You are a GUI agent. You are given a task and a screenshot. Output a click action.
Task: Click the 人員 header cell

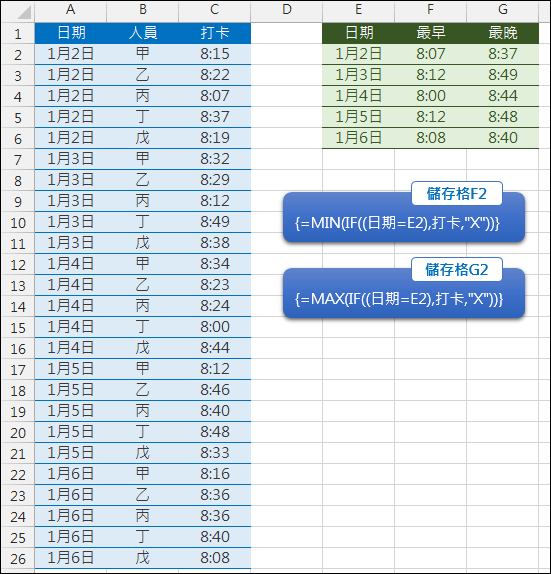coord(142,33)
